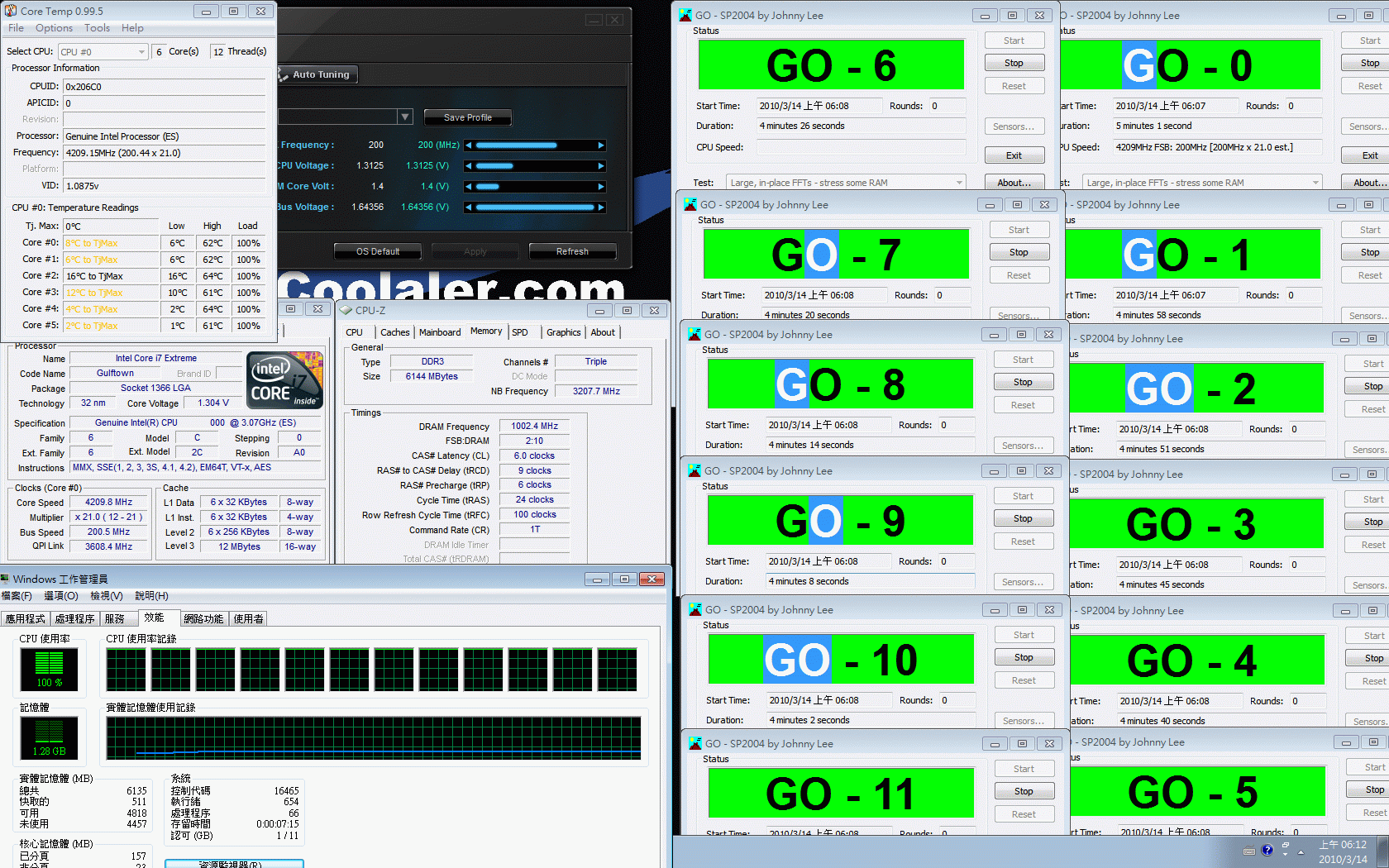Click the CPUID field in Core Temp
The height and width of the screenshot is (868, 1389).
(x=164, y=86)
